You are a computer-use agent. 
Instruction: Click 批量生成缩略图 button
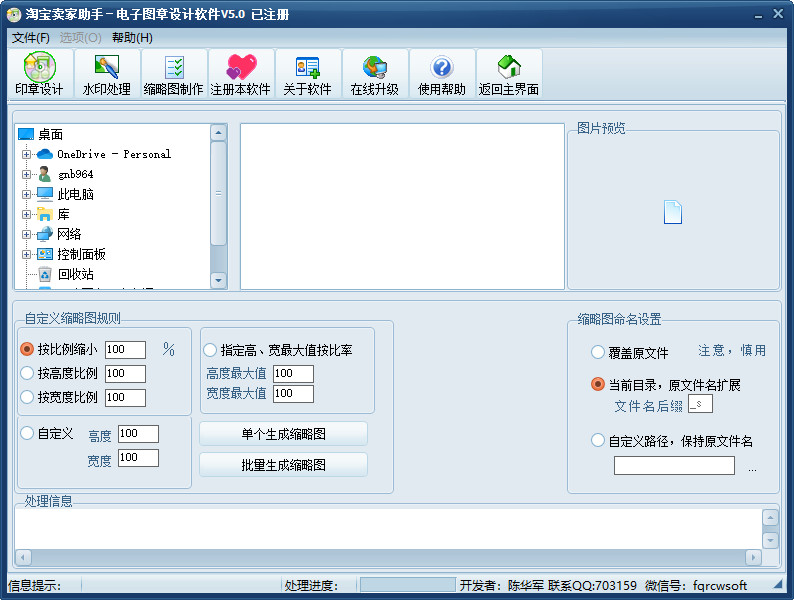click(x=284, y=465)
